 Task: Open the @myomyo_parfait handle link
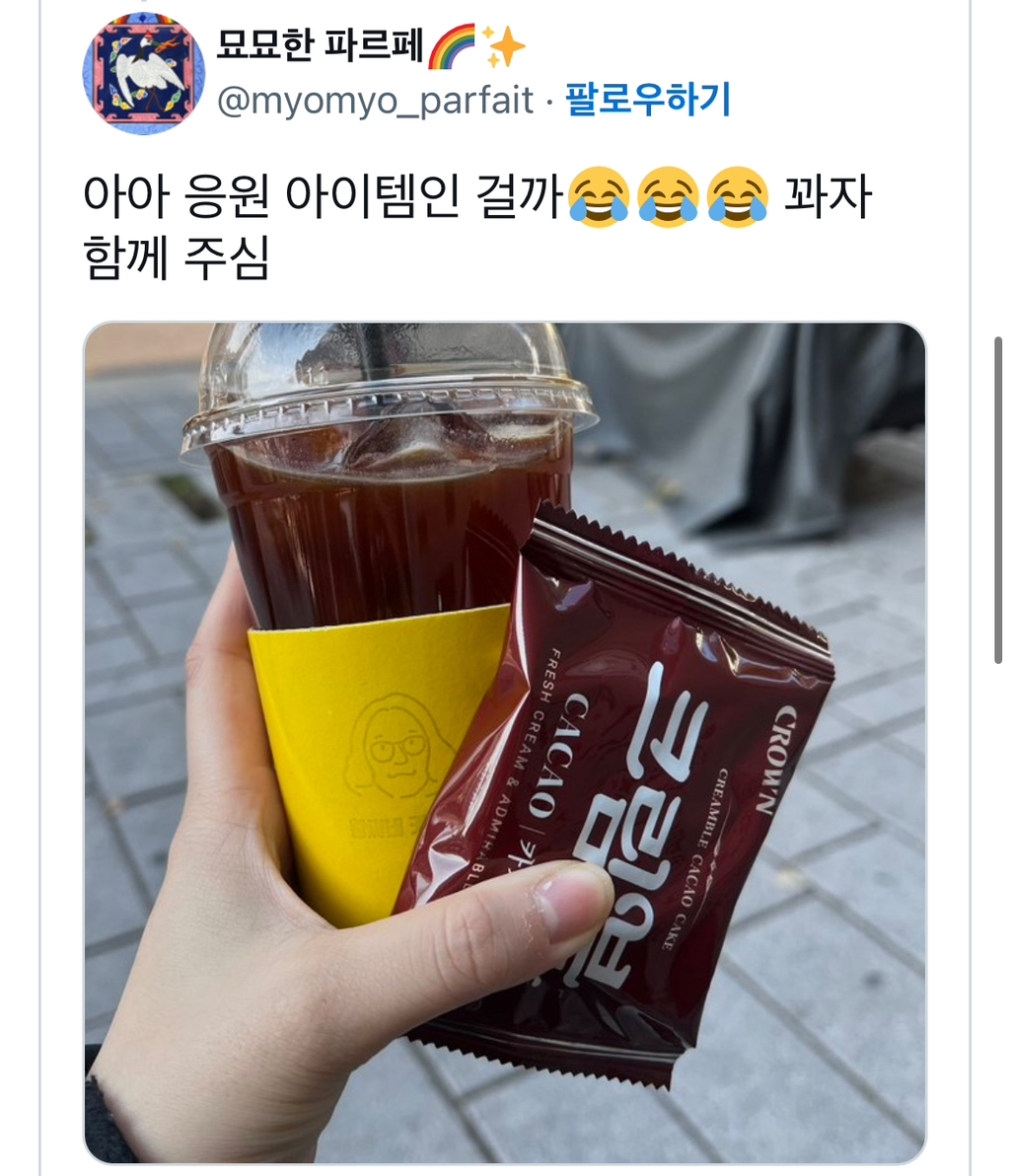pos(375,101)
